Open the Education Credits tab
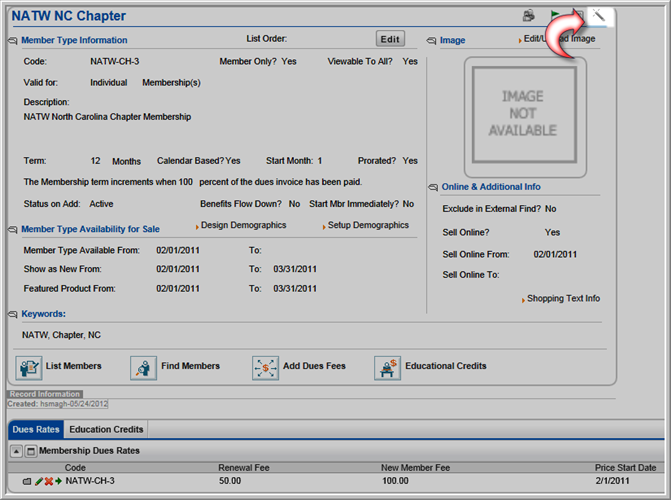The height and width of the screenshot is (500, 671). pos(106,429)
